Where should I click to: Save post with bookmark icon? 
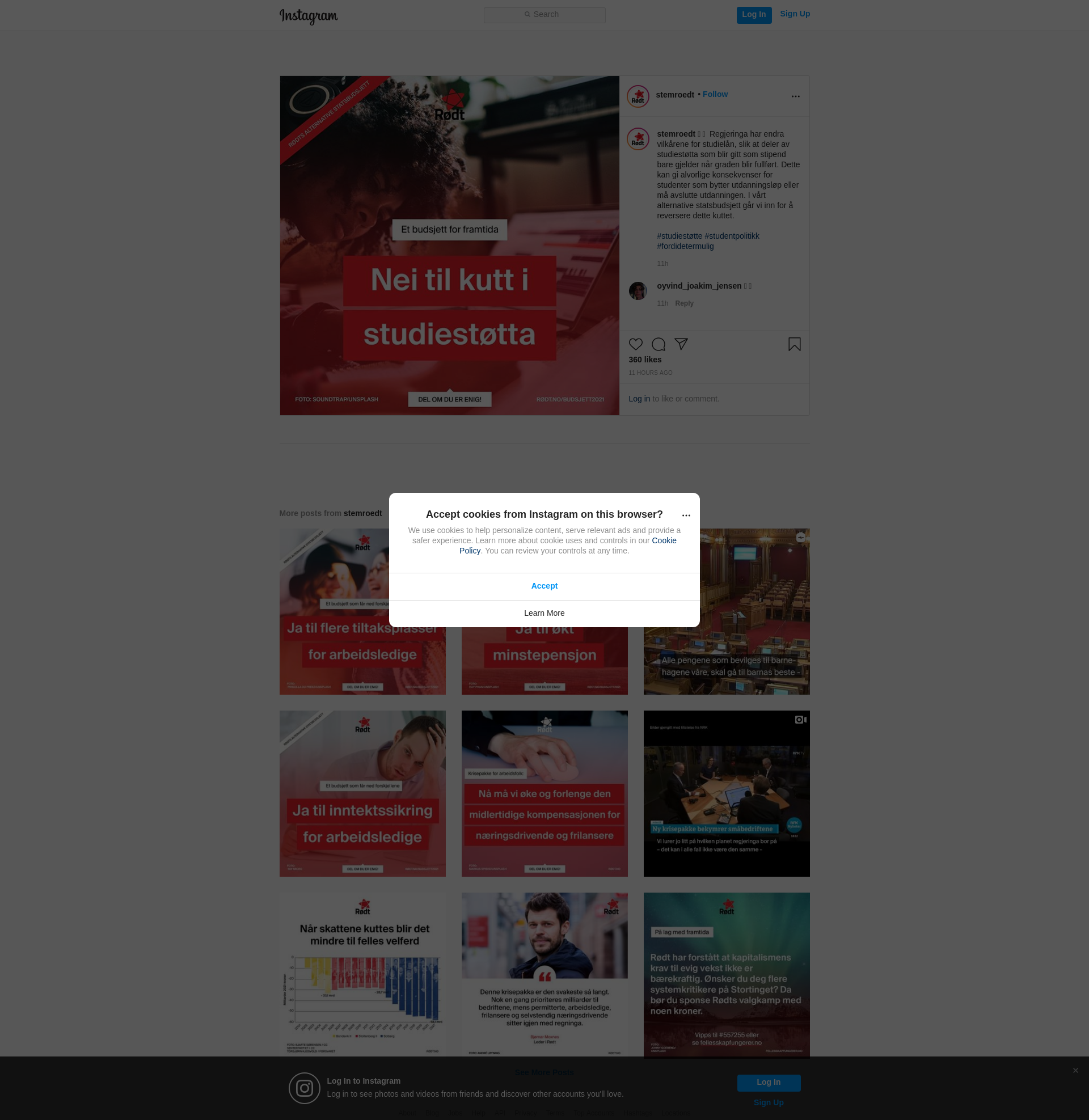(794, 344)
